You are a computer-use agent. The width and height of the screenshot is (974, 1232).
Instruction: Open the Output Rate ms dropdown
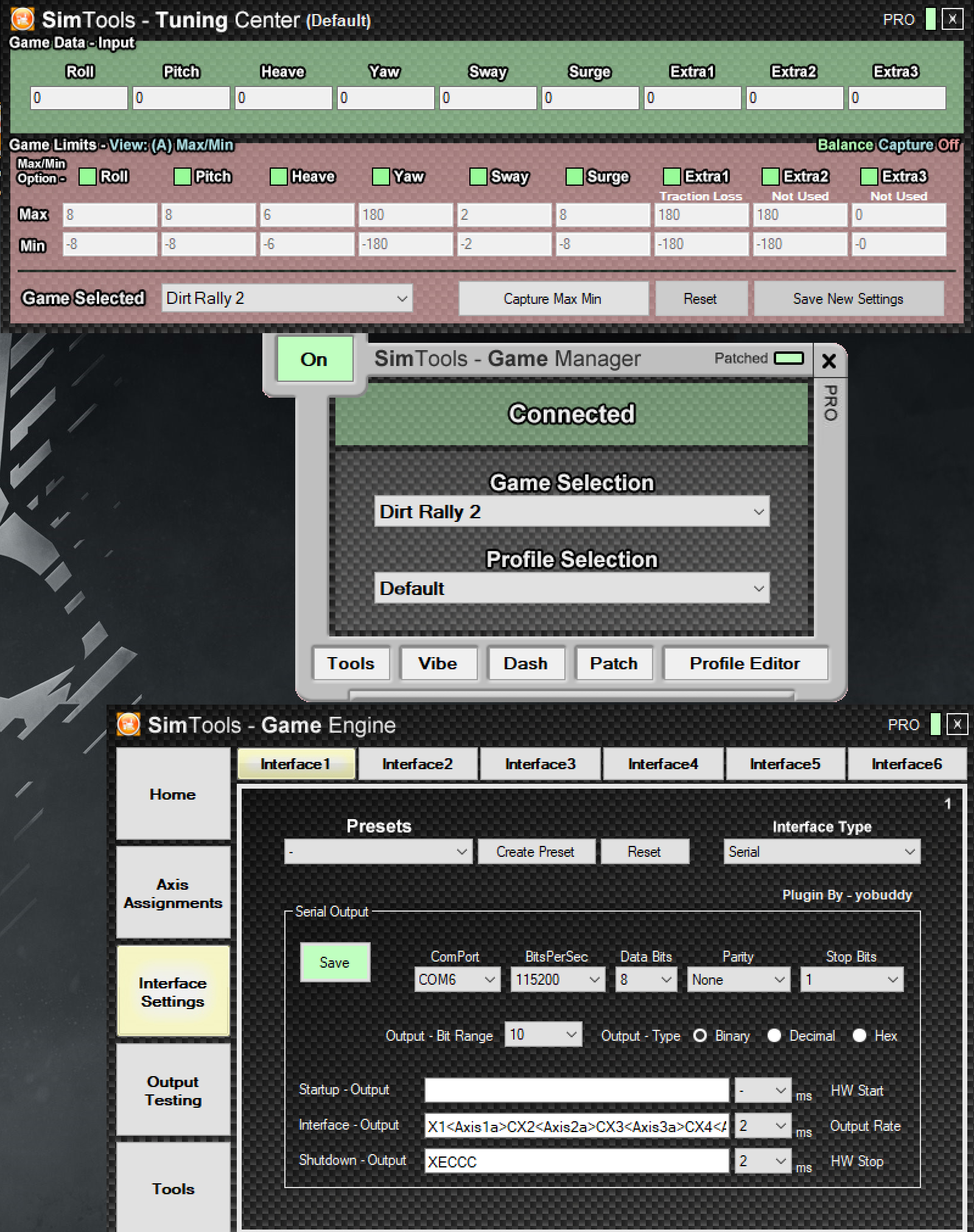click(x=763, y=1125)
